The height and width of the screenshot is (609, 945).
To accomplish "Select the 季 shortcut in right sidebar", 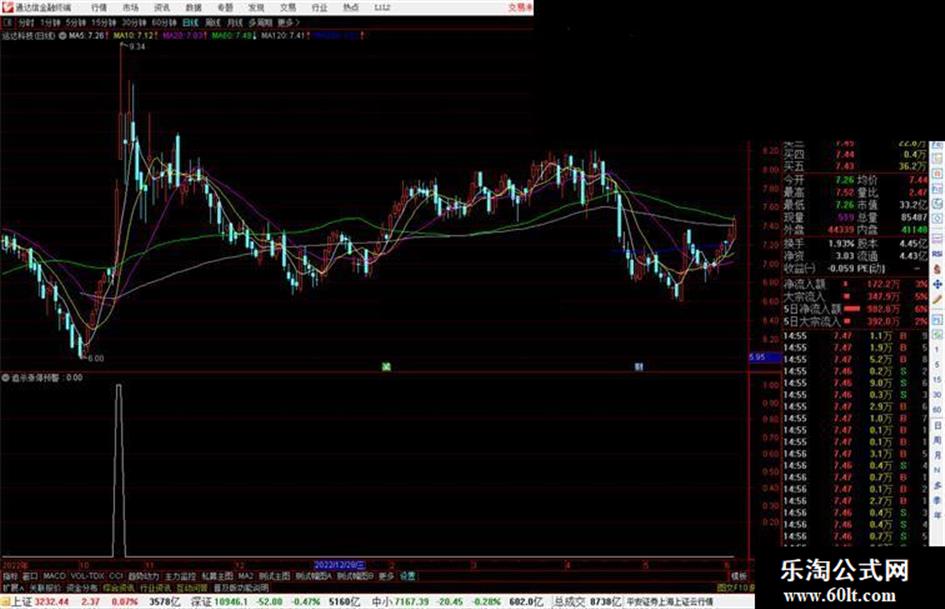I will click(937, 500).
